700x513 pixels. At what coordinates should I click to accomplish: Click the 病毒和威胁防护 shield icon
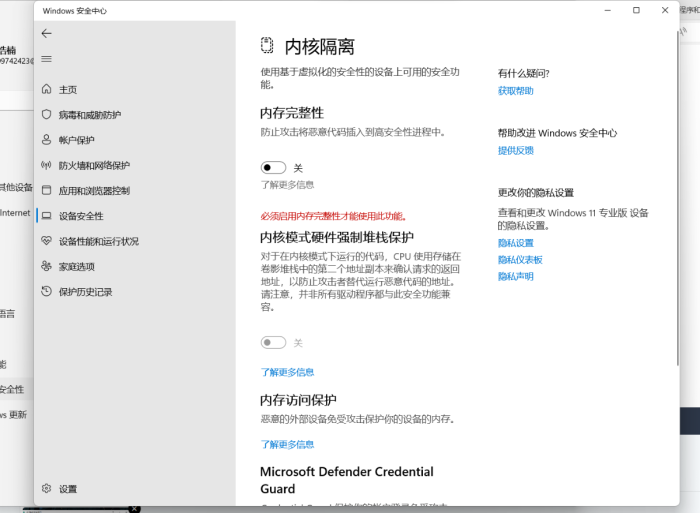click(46, 114)
